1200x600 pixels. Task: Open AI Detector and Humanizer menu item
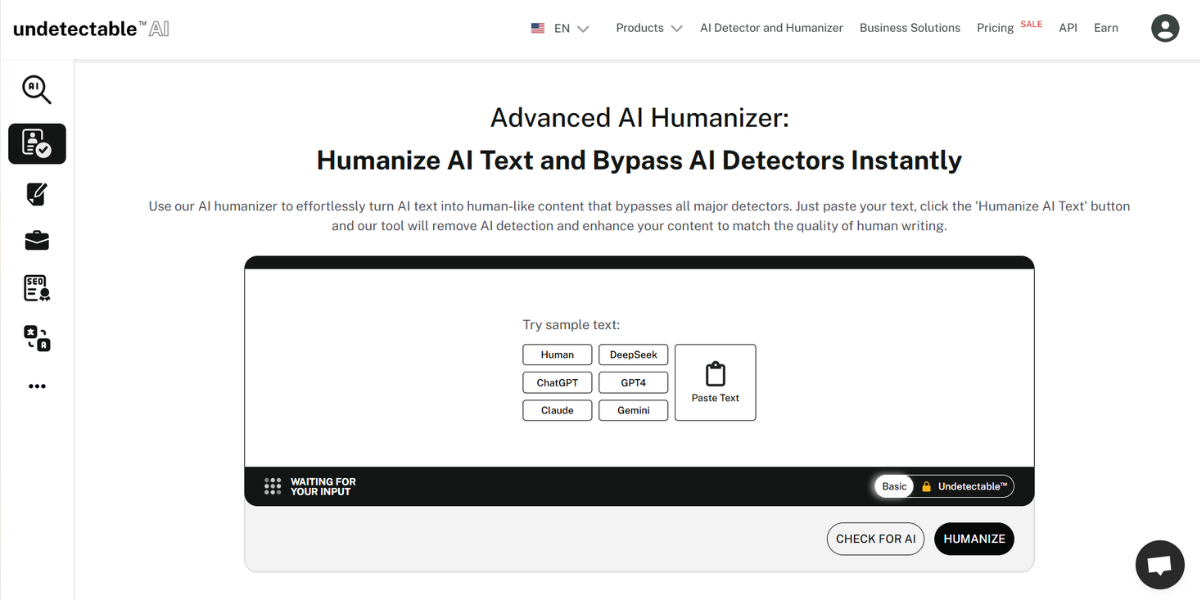tap(771, 28)
